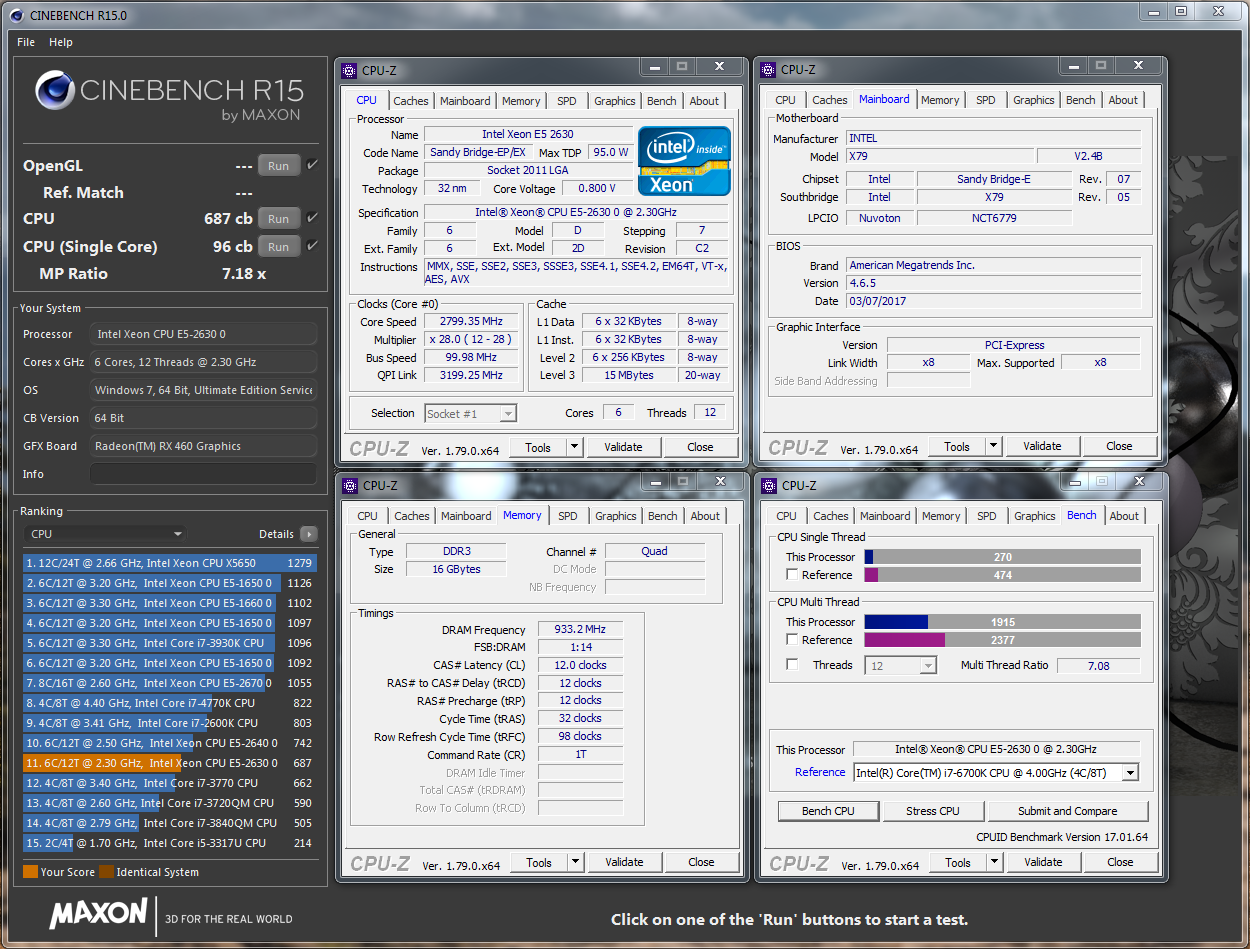The image size is (1250, 949).
Task: Click Submit and Compare button
Action: tap(1068, 811)
